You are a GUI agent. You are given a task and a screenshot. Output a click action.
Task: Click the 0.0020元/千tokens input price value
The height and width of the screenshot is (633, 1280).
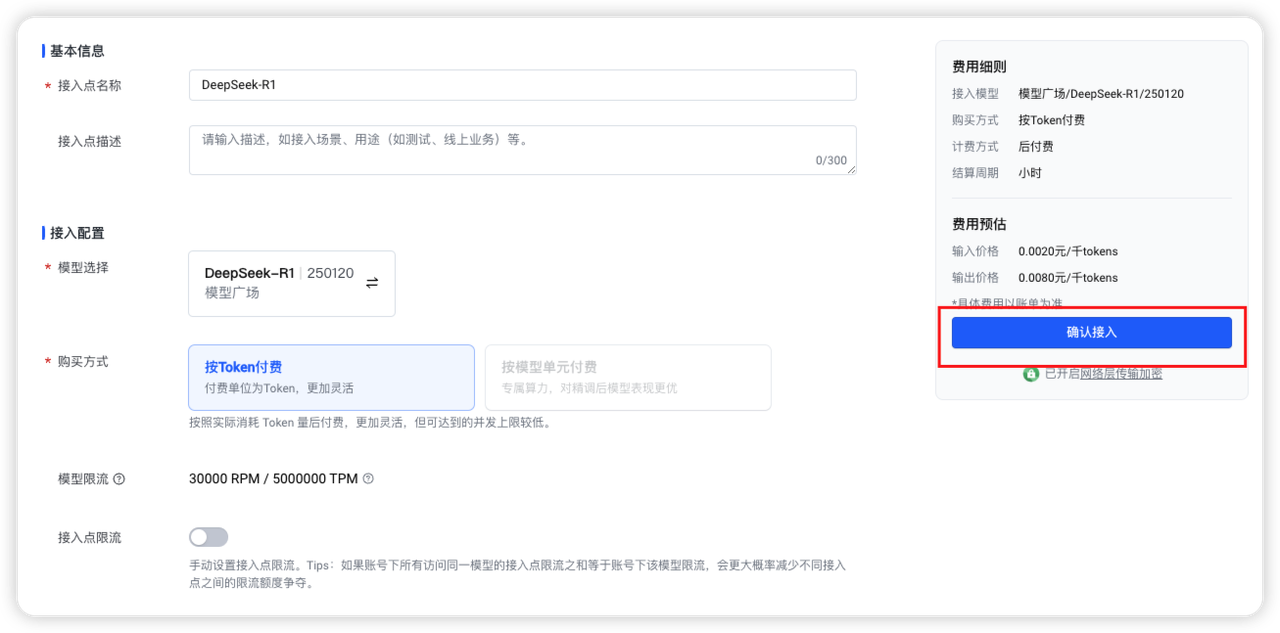point(1068,251)
